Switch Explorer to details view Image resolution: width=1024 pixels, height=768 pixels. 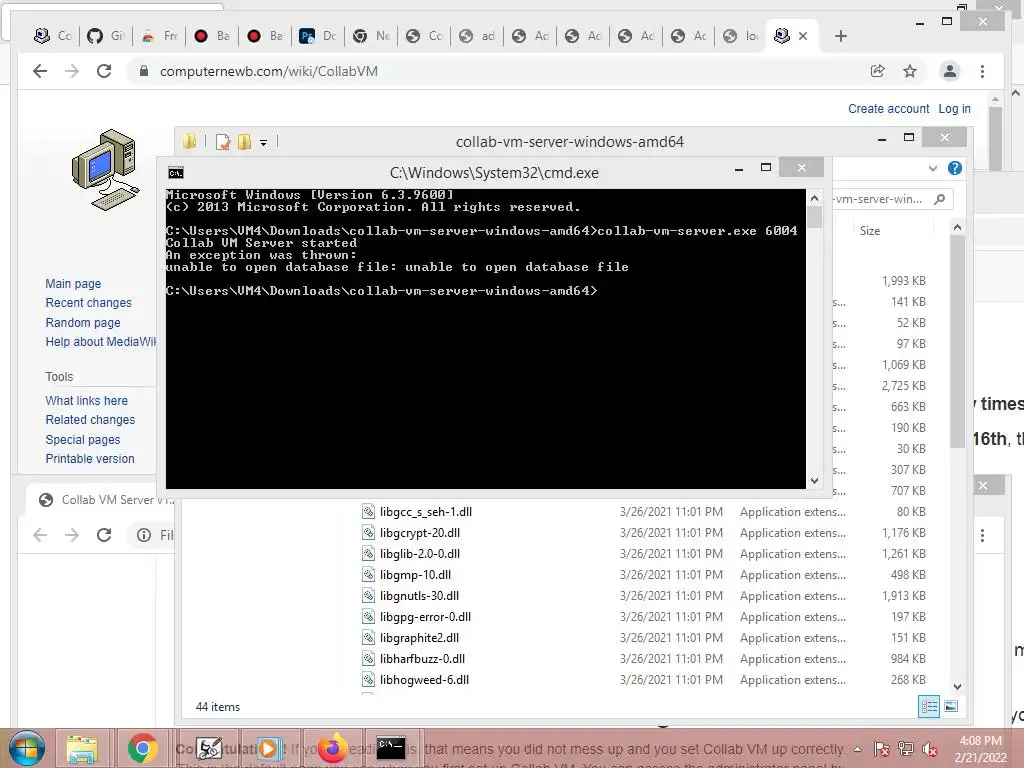pos(929,707)
